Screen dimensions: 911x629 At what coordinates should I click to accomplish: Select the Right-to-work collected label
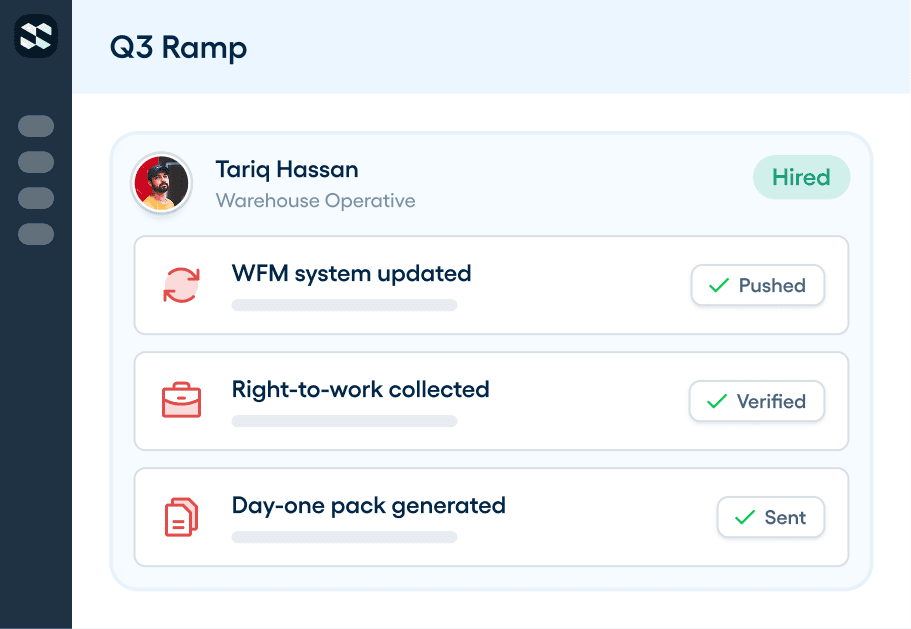pos(361,390)
